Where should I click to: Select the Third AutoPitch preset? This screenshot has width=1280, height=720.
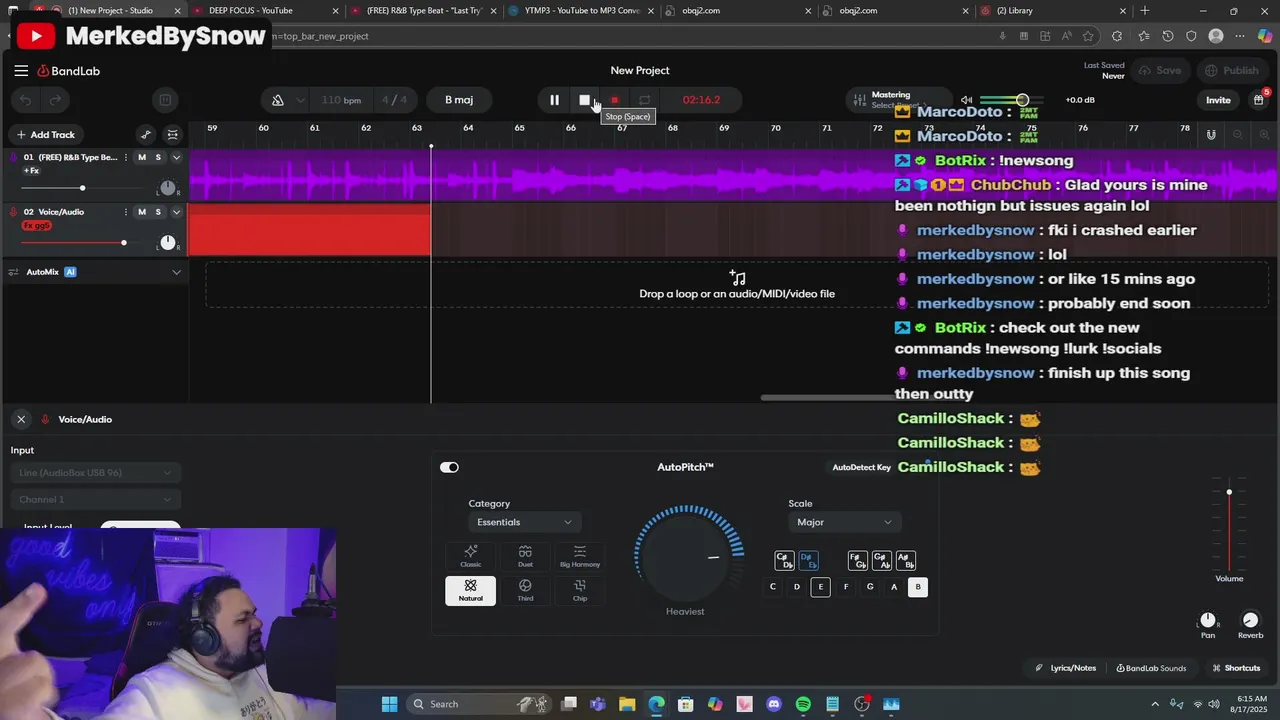point(525,591)
